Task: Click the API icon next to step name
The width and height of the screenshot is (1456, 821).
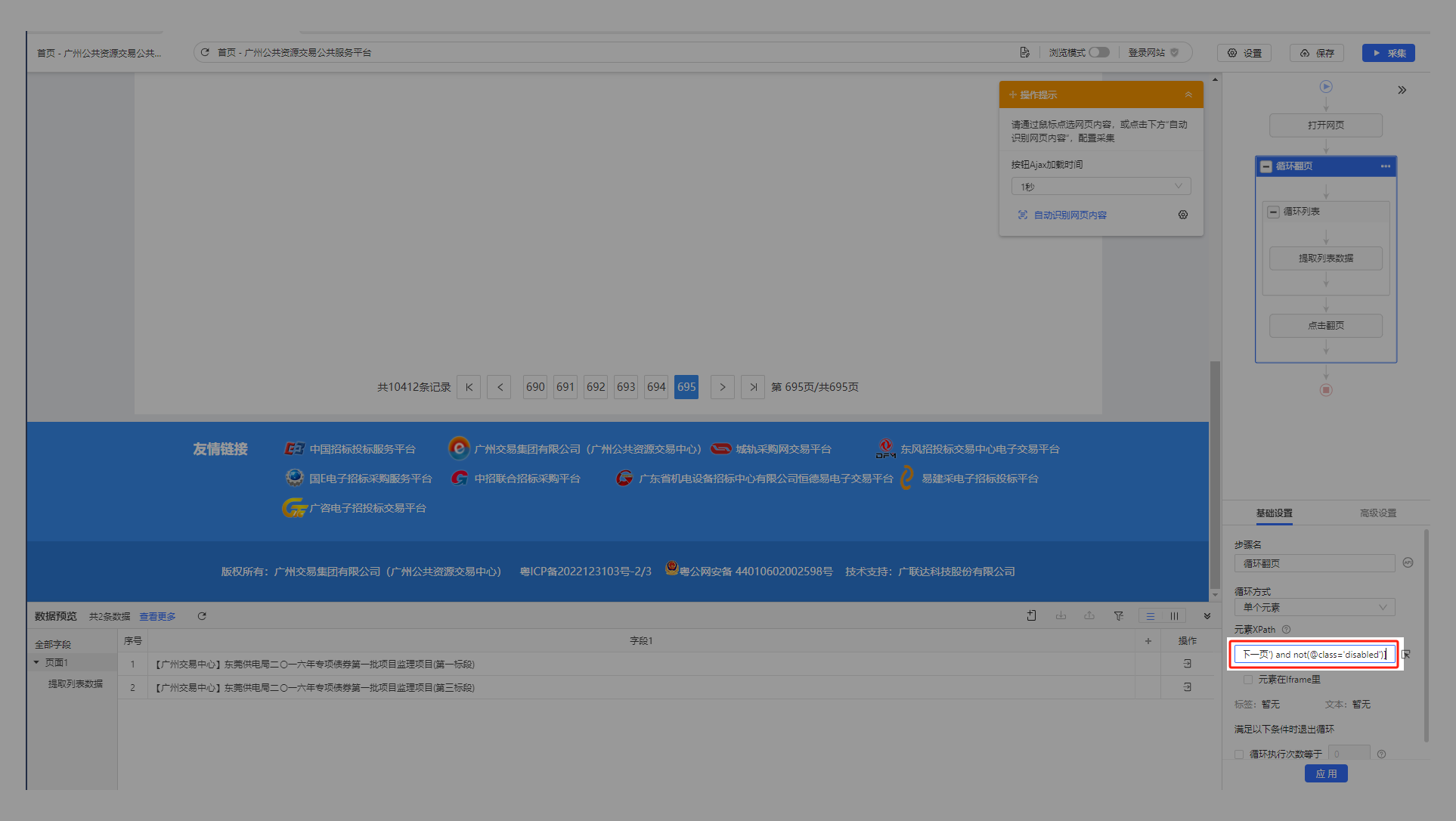Action: pos(1408,562)
